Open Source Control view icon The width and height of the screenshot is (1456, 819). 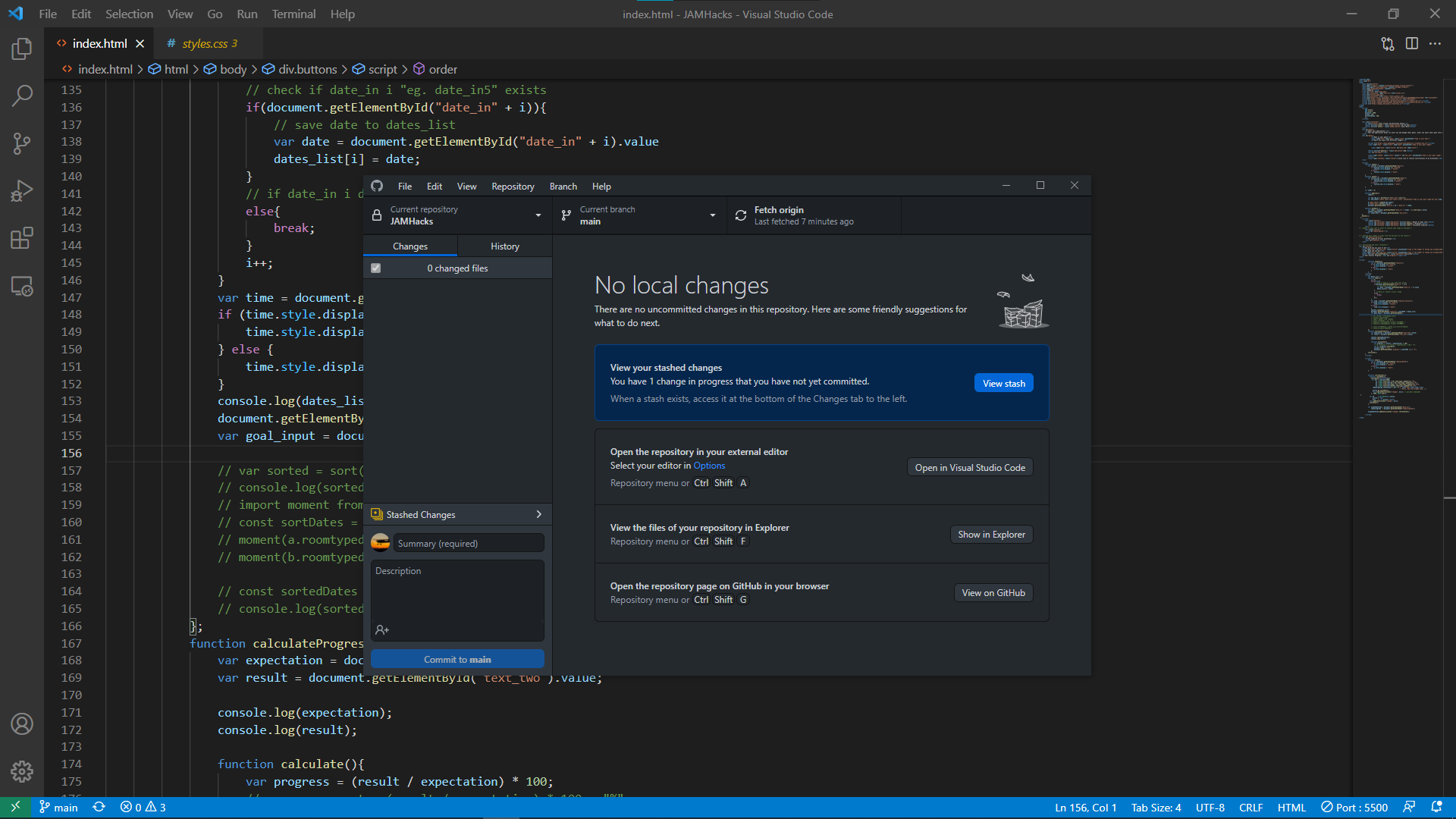[x=22, y=143]
